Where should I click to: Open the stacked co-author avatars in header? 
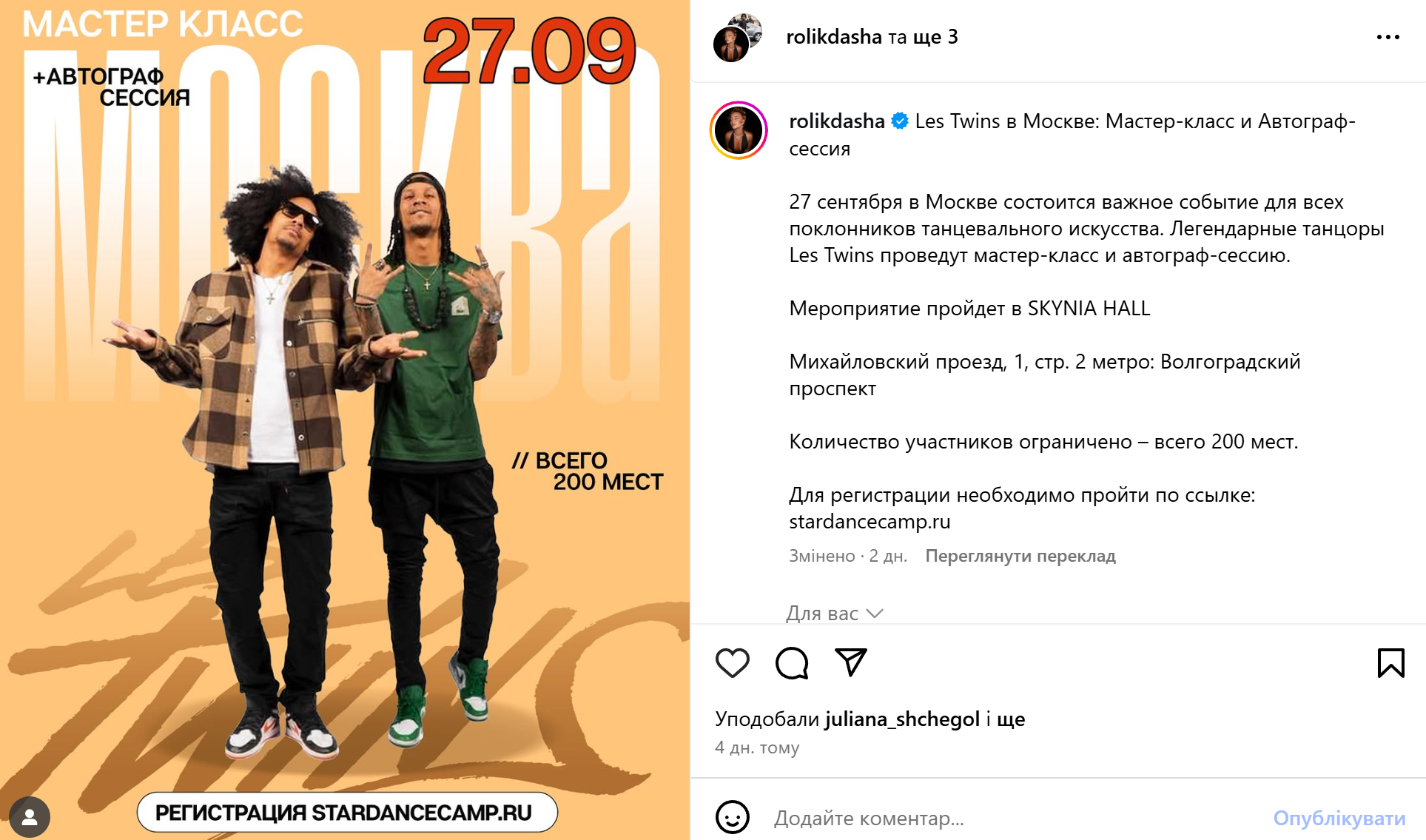tap(737, 38)
